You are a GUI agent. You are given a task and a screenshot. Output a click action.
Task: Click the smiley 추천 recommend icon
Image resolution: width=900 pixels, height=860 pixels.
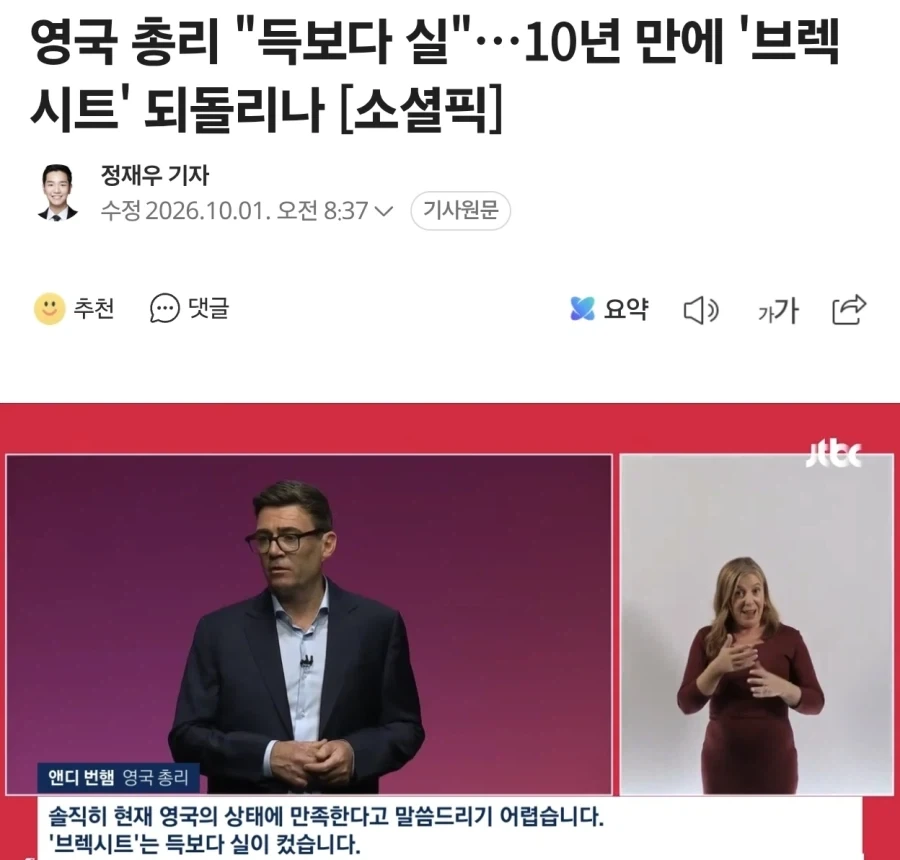50,309
